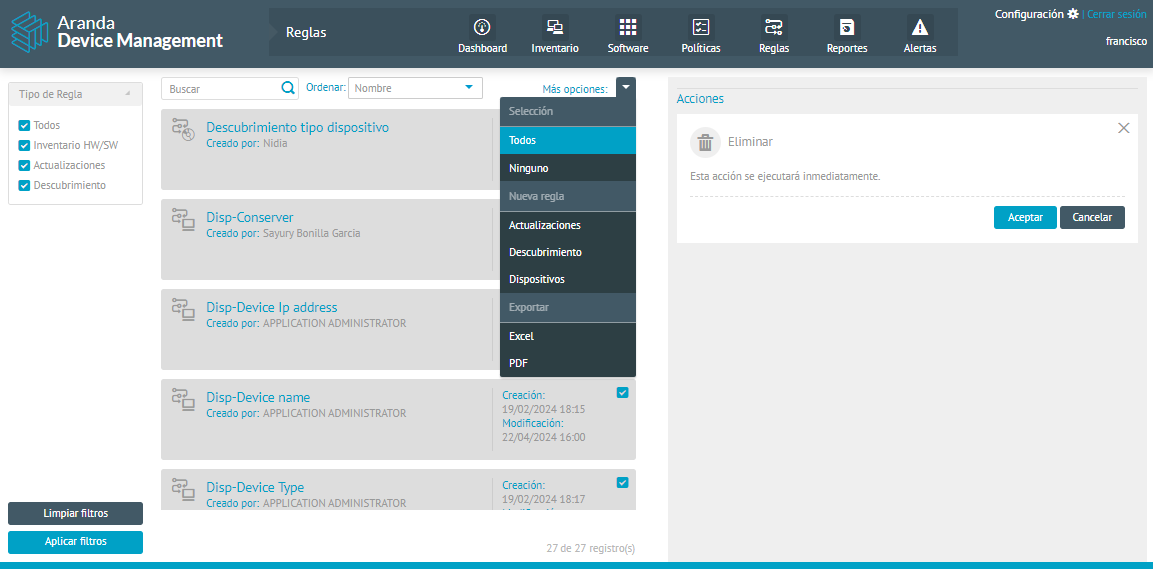Screen dimensions: 1153x569
Task: Open the Reportes icon
Action: click(x=846, y=27)
